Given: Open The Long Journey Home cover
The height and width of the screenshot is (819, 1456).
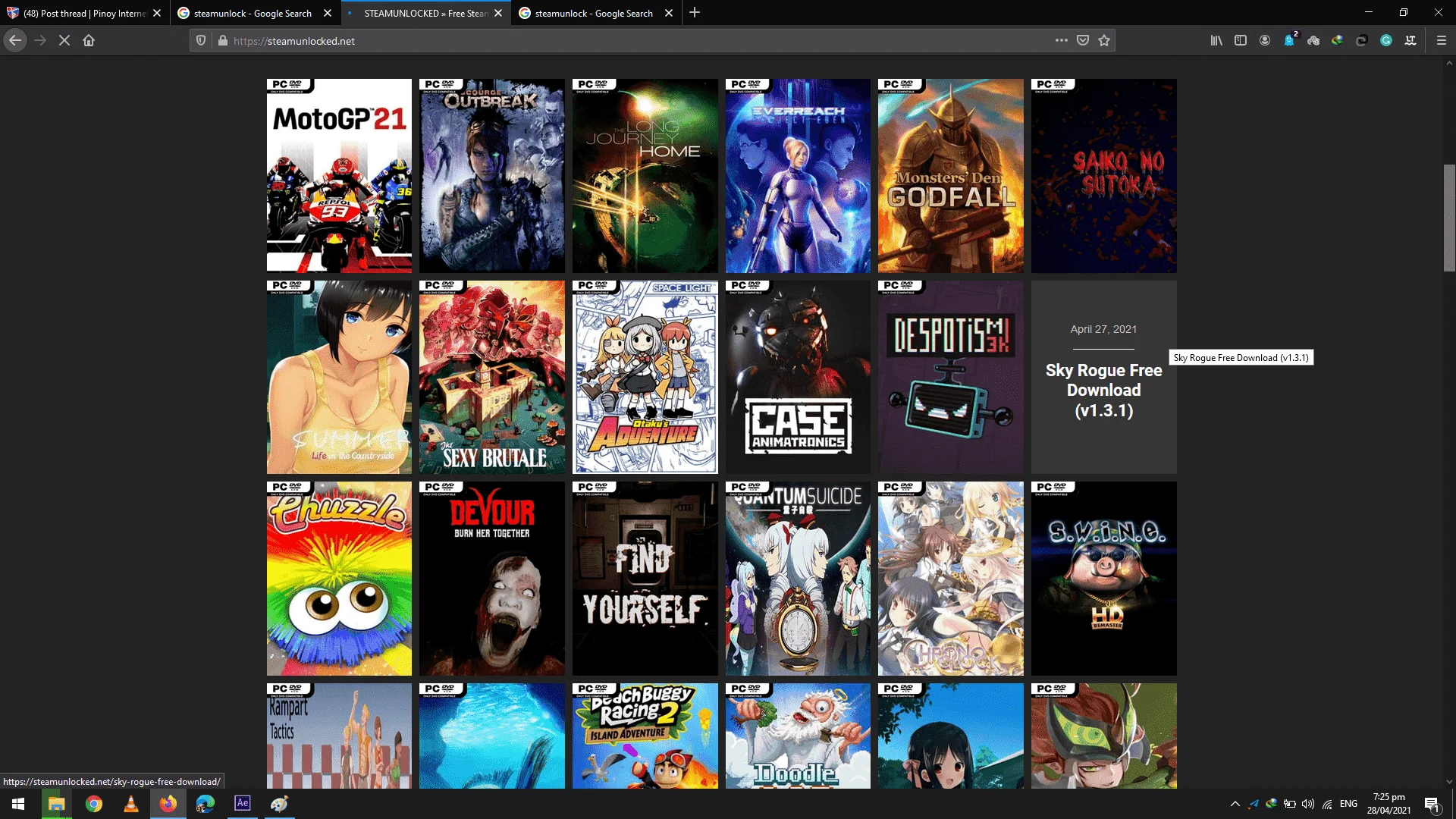Looking at the screenshot, I should tap(645, 176).
